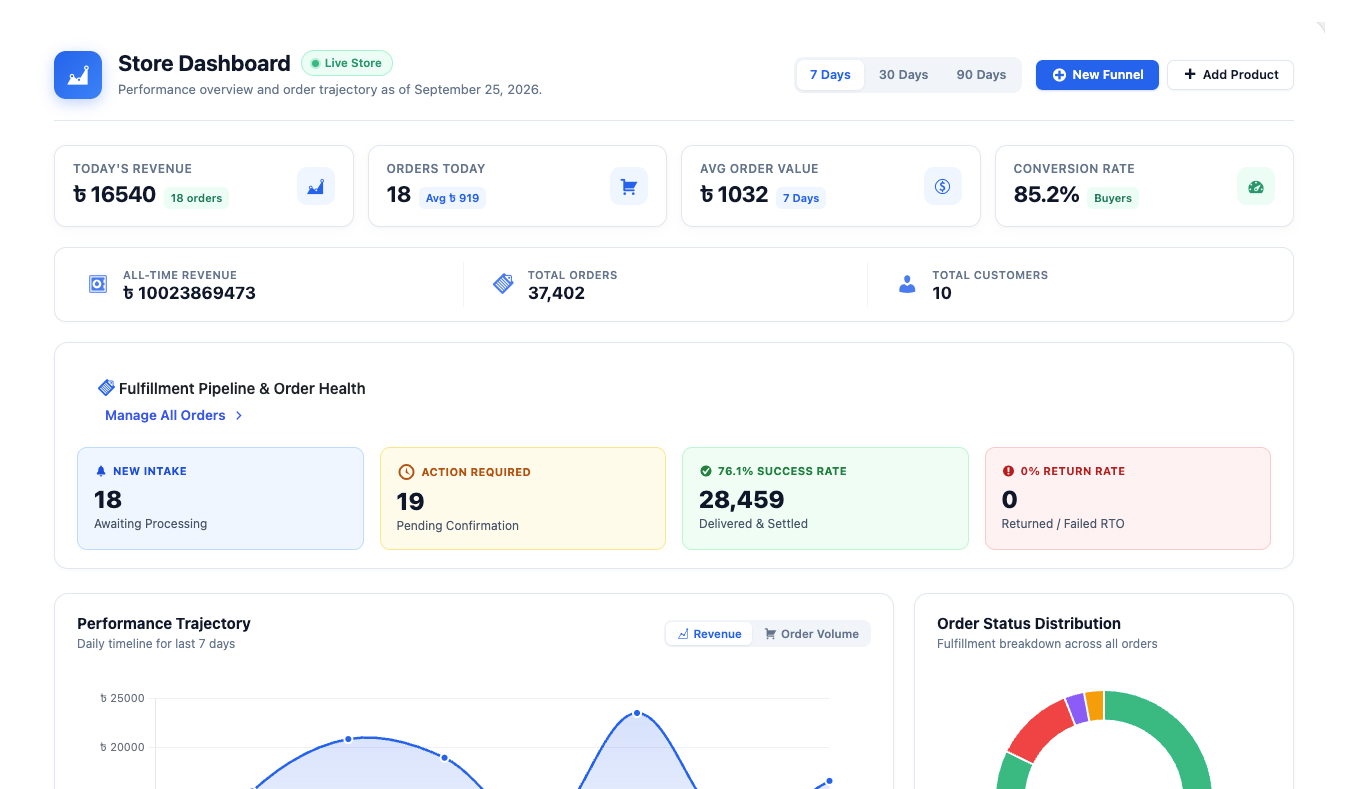Click the Total Orders value 37,402
Viewport: 1357px width, 789px height.
(556, 293)
